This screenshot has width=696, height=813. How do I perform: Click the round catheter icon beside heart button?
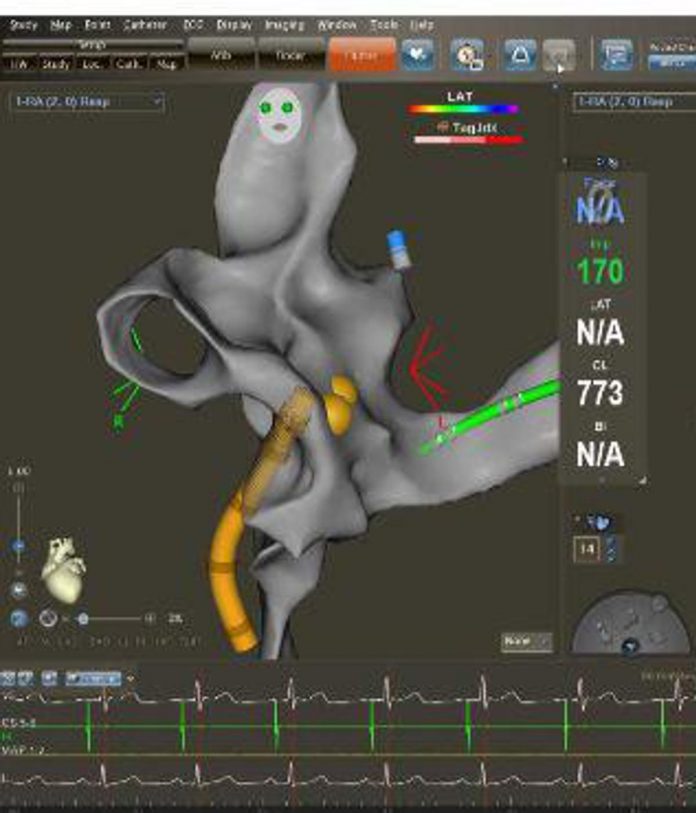pos(467,56)
